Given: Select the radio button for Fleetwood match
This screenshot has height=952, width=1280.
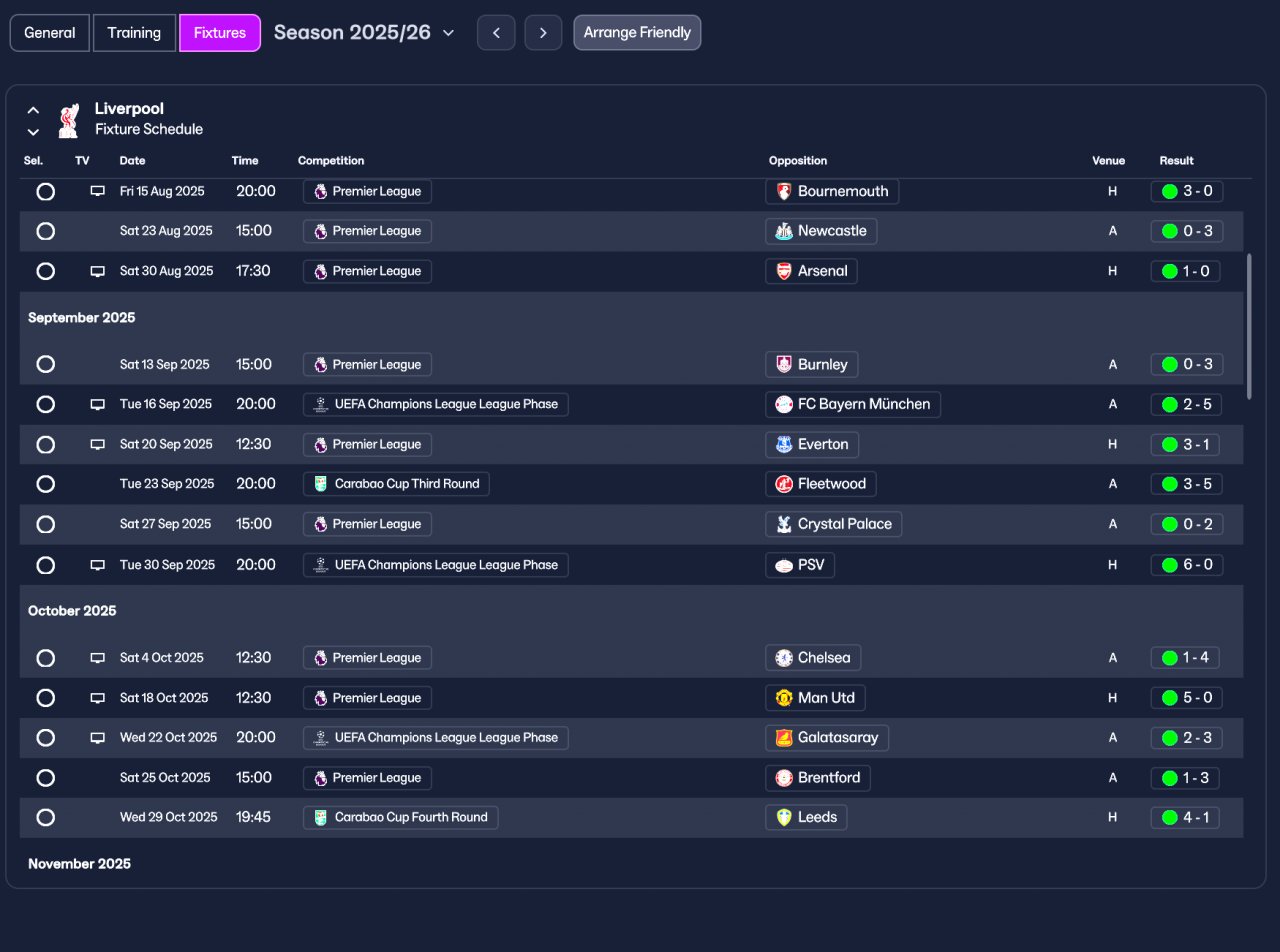Looking at the screenshot, I should pos(45,484).
